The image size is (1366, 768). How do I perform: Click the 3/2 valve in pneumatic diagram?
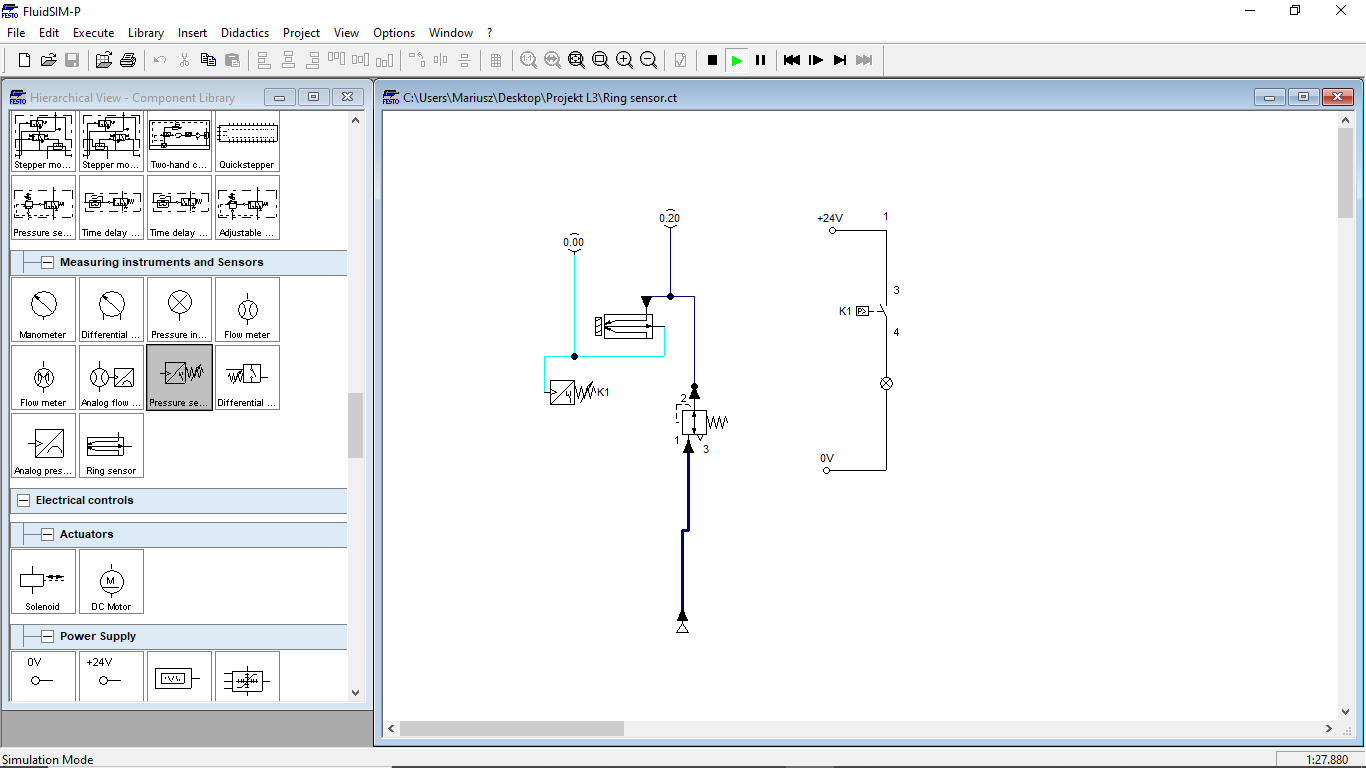pyautogui.click(x=694, y=422)
